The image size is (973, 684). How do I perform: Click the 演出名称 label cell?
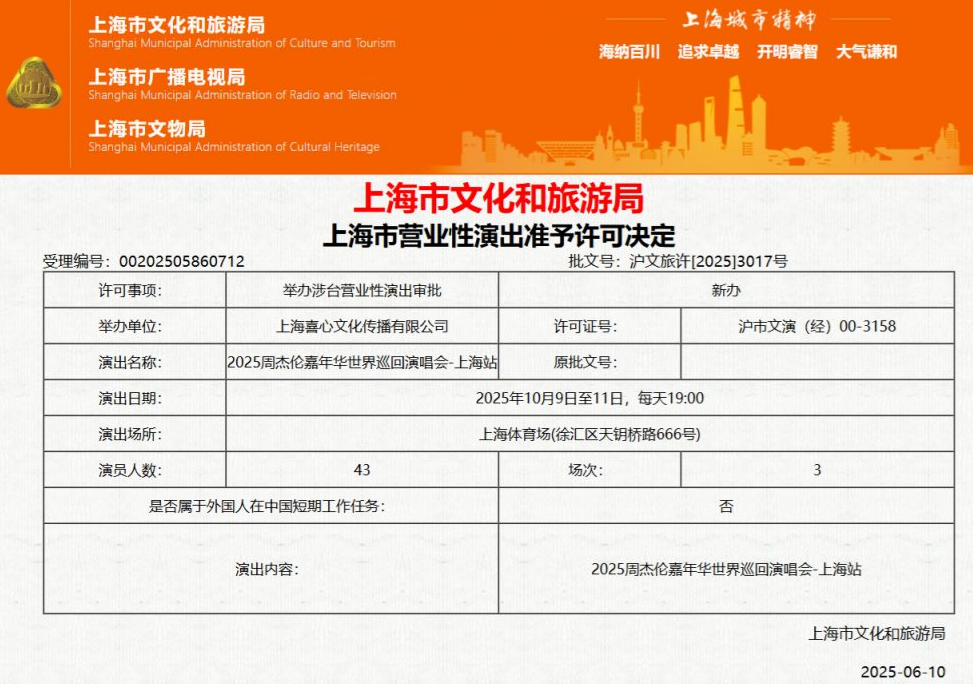point(135,362)
